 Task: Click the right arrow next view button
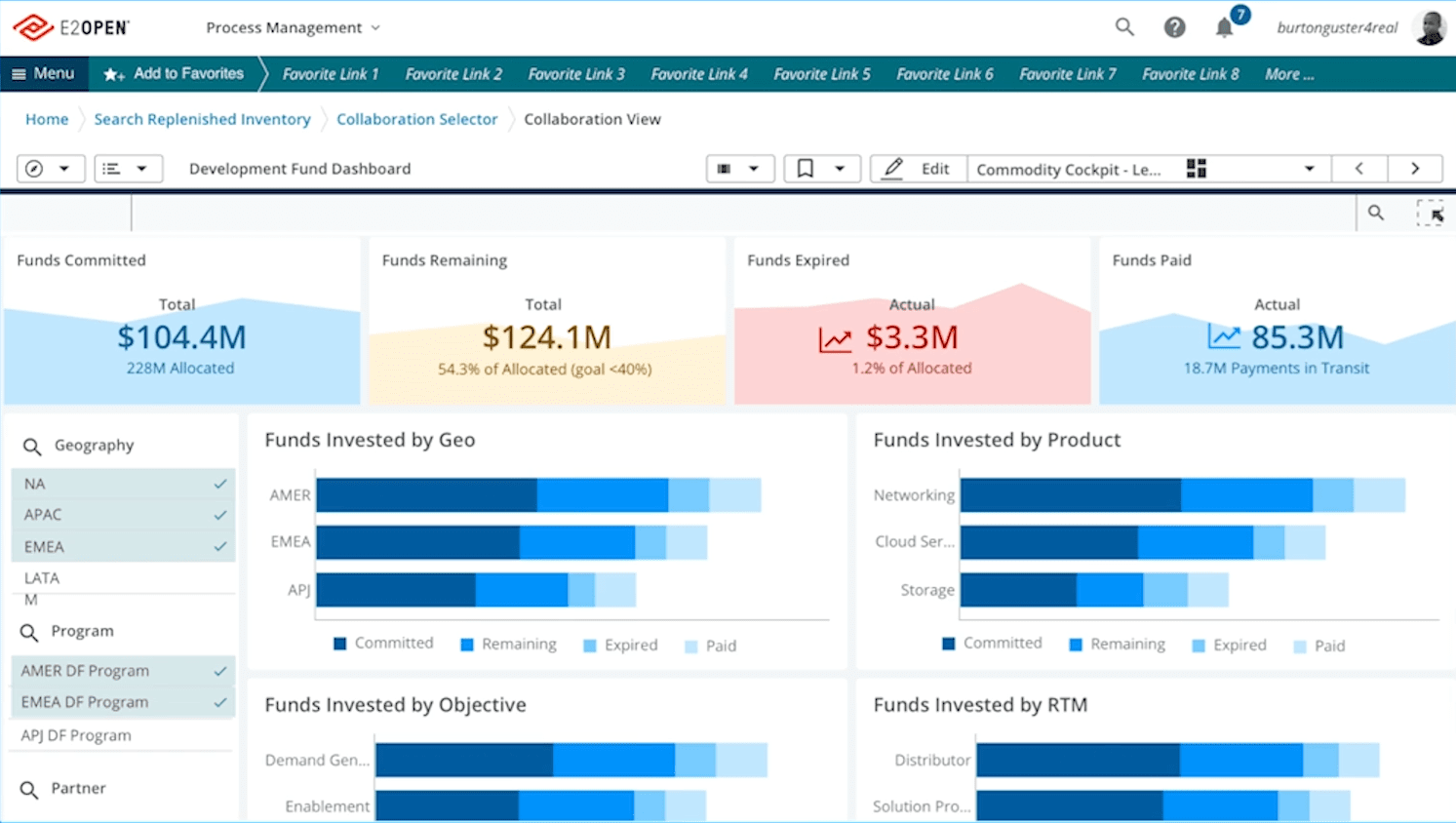pos(1414,169)
